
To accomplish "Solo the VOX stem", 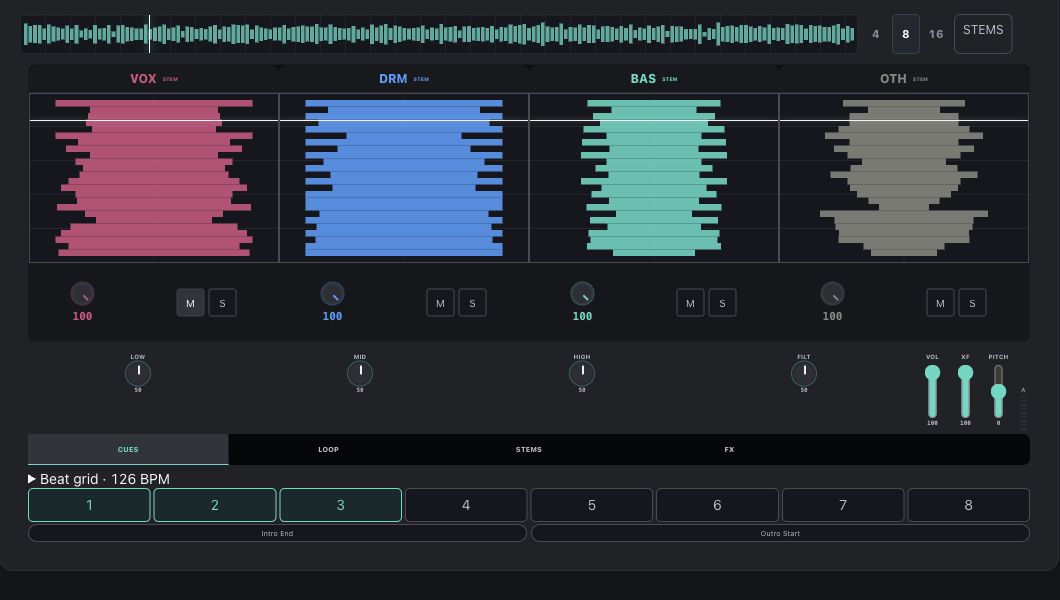I will coord(222,303).
